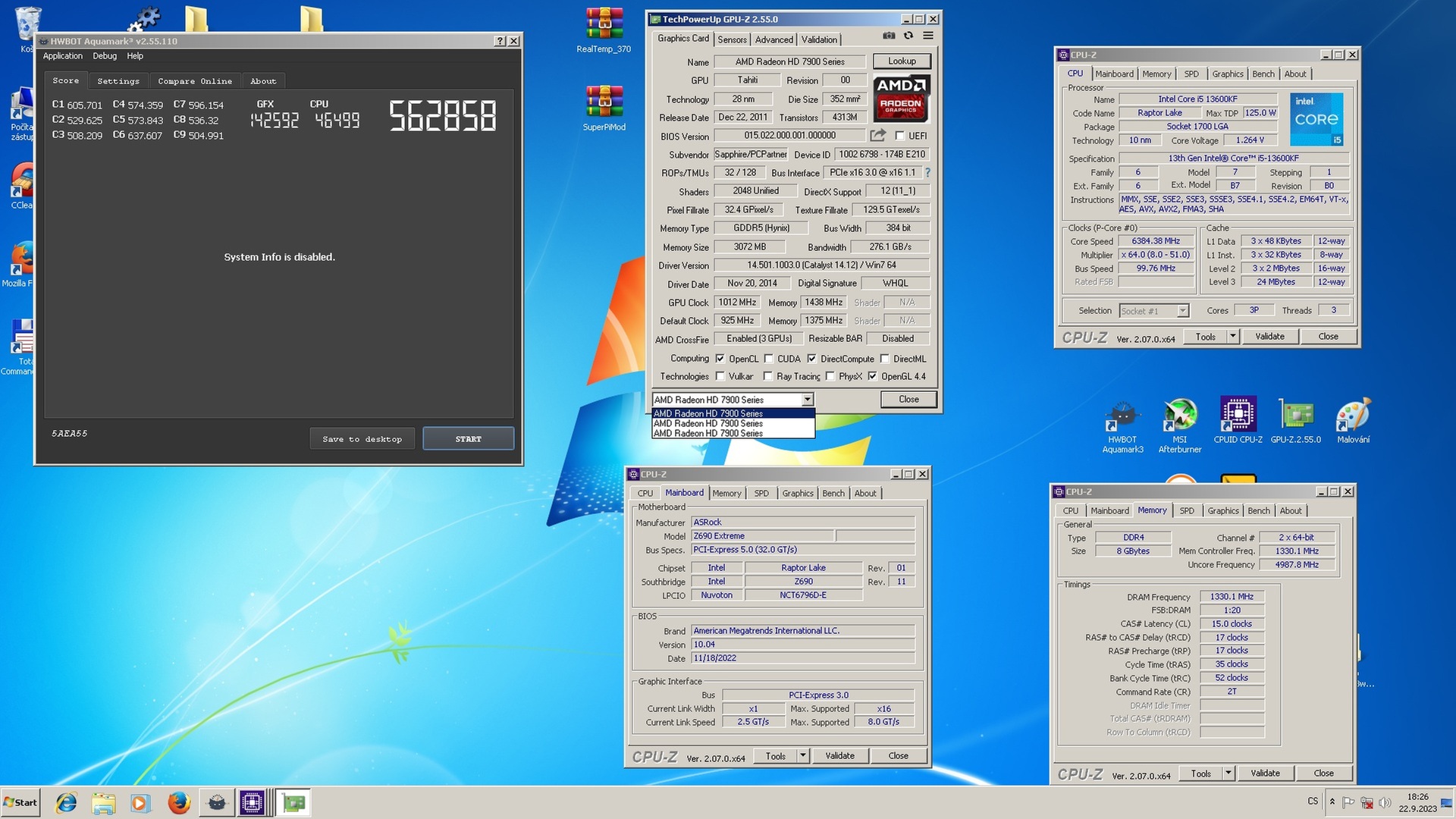
Task: Toggle the OpenCL checkbox
Action: (720, 359)
